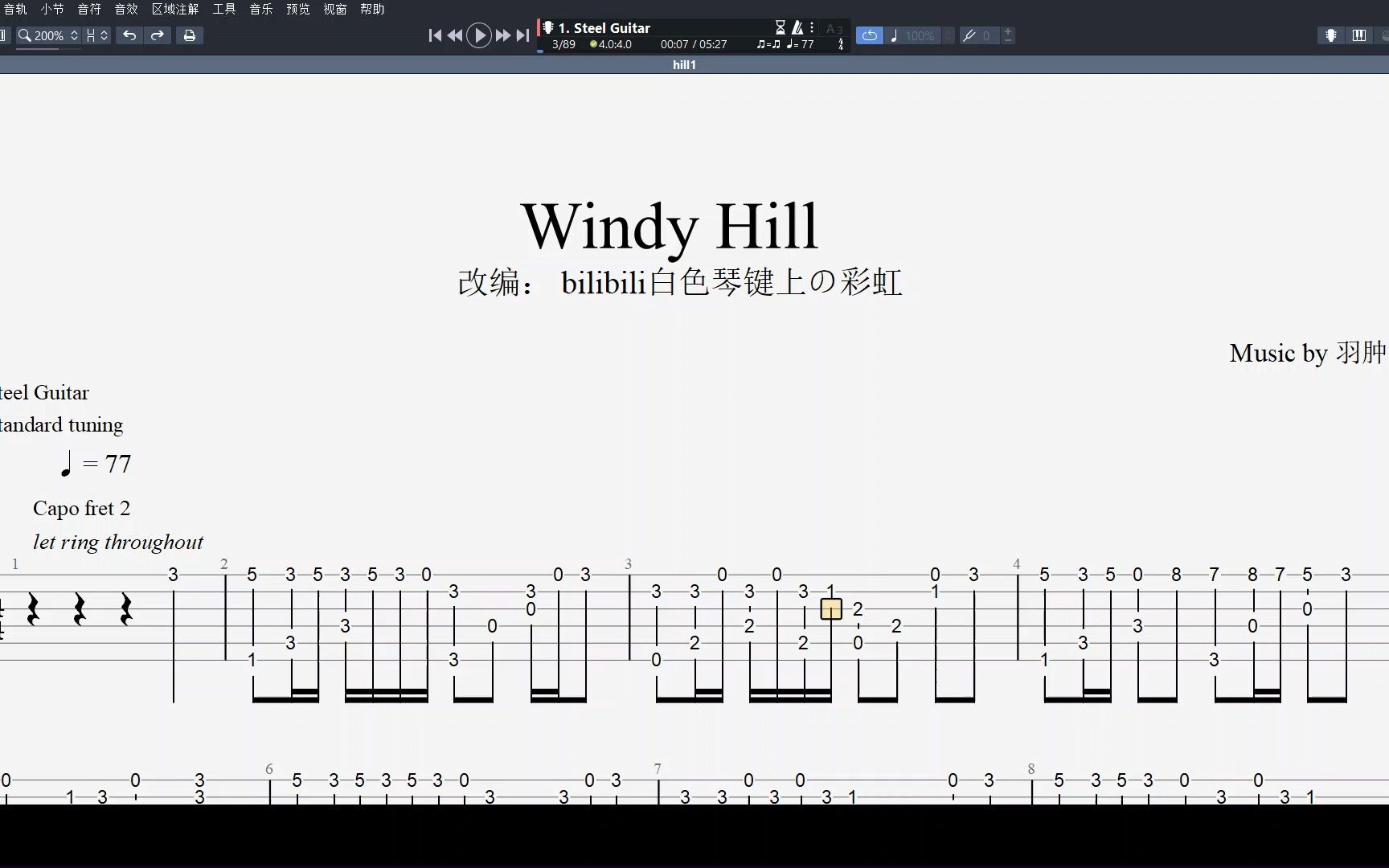The height and width of the screenshot is (868, 1389).
Task: Click the standard tuning label
Action: click(x=62, y=424)
